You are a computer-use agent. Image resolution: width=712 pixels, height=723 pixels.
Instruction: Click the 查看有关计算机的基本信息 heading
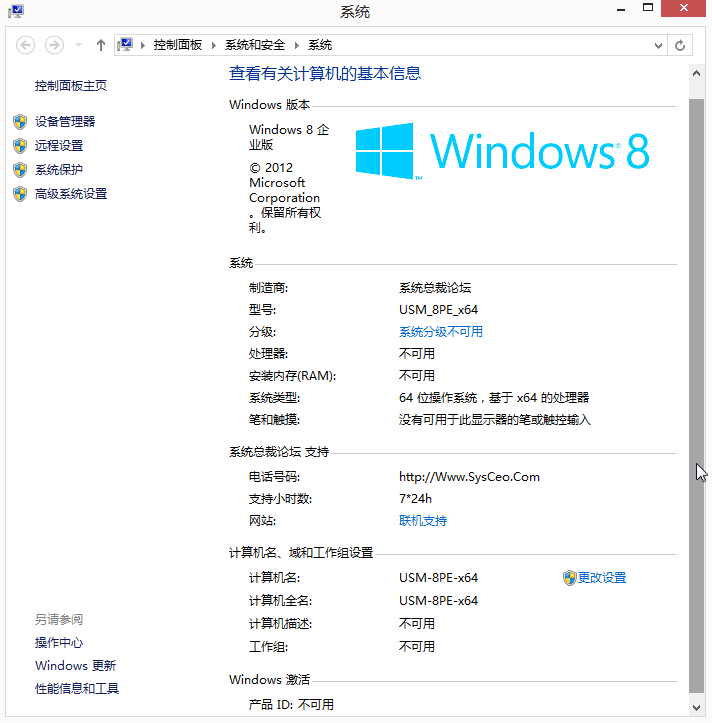tap(325, 73)
